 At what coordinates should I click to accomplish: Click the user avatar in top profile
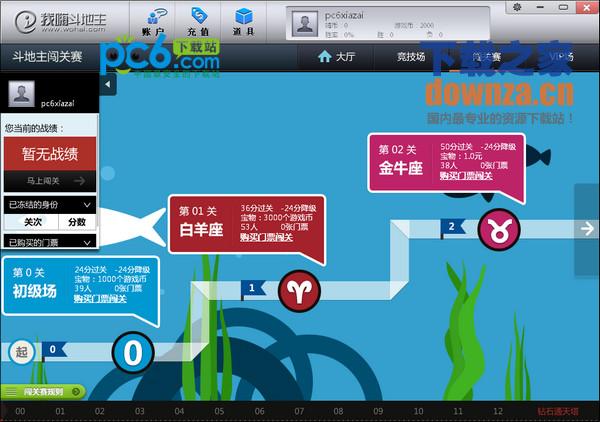coord(306,19)
